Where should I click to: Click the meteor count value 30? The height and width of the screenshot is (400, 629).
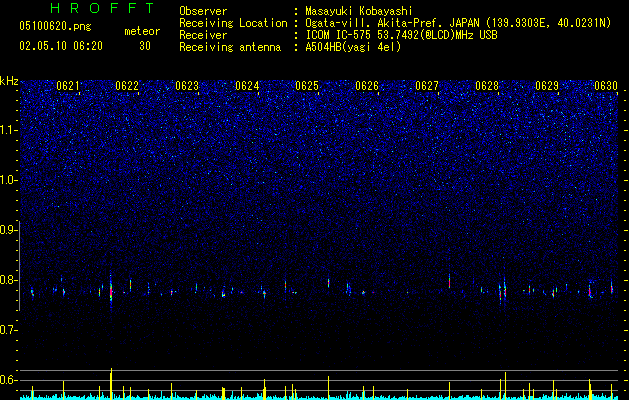(x=145, y=46)
